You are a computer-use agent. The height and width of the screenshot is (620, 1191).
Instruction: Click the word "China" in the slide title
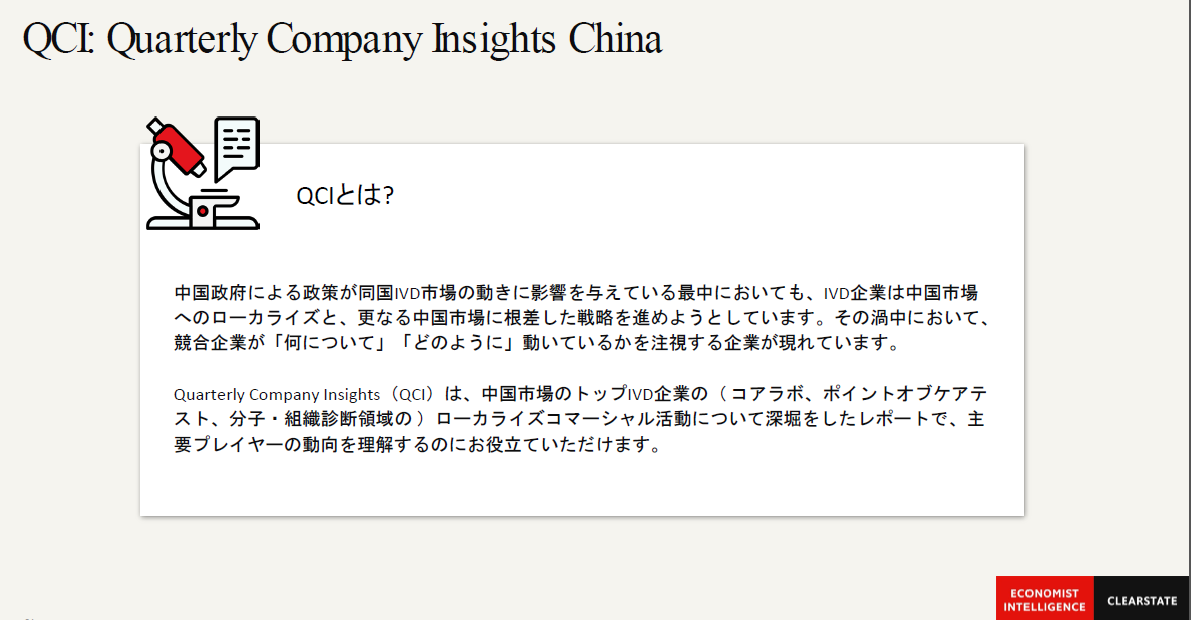click(615, 40)
